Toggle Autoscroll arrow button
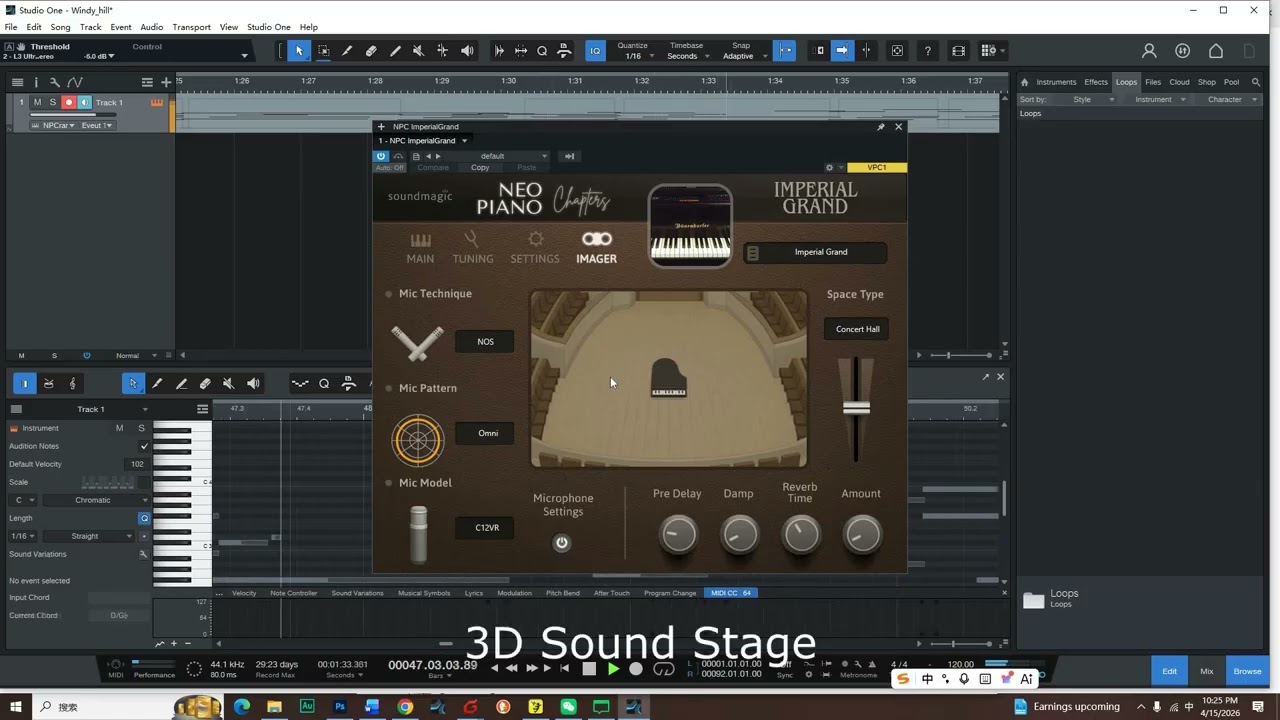The image size is (1280, 720). tap(841, 50)
